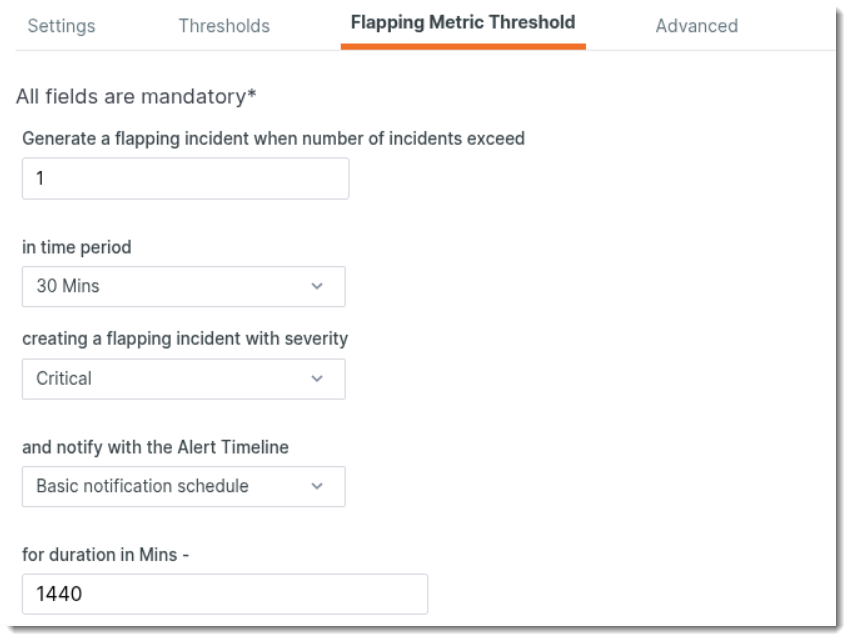Click the chevron arrow beside 30 Mins
The height and width of the screenshot is (641, 851).
tap(317, 286)
